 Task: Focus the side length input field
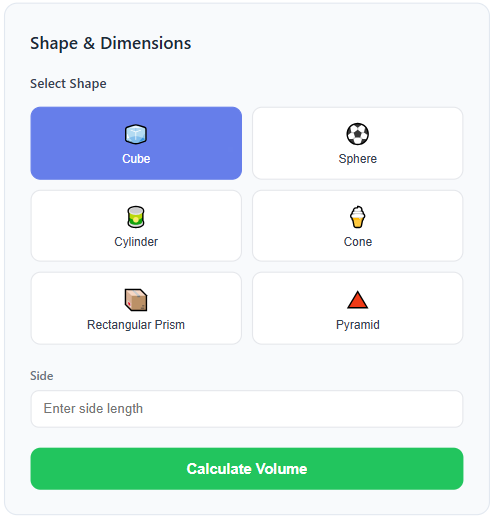(x=247, y=409)
